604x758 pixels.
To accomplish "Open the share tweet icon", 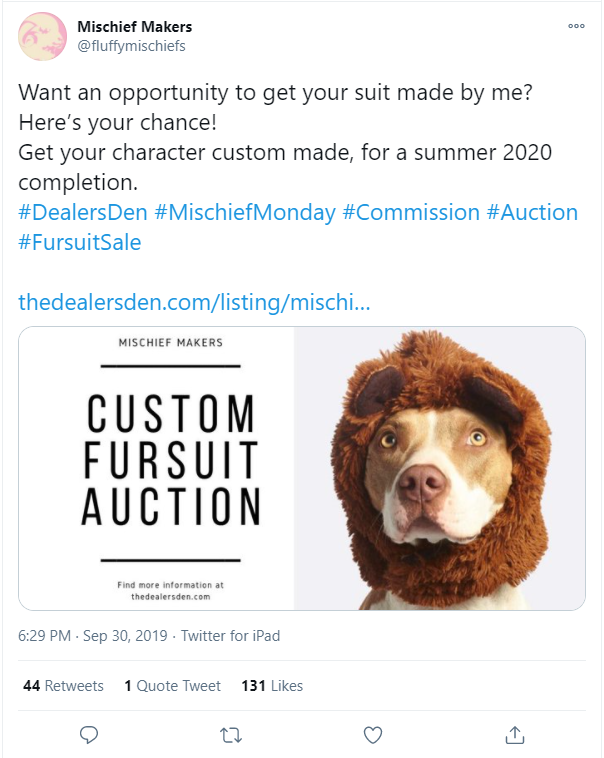I will (515, 735).
